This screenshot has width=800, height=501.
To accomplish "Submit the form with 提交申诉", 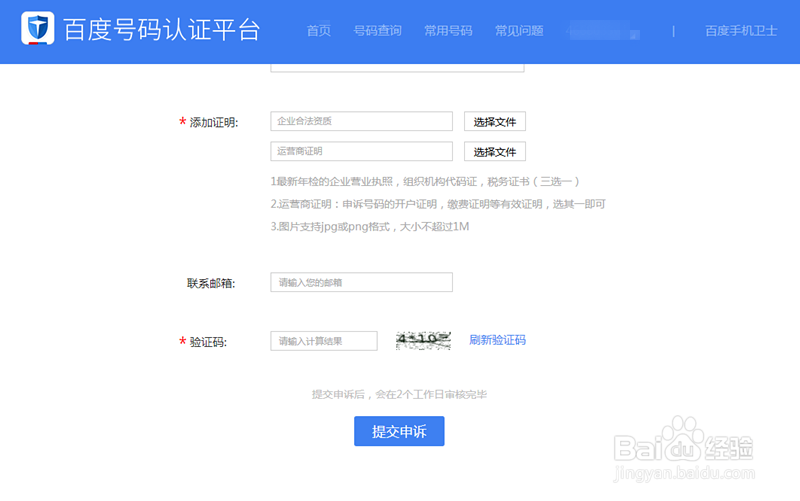I will coord(399,431).
